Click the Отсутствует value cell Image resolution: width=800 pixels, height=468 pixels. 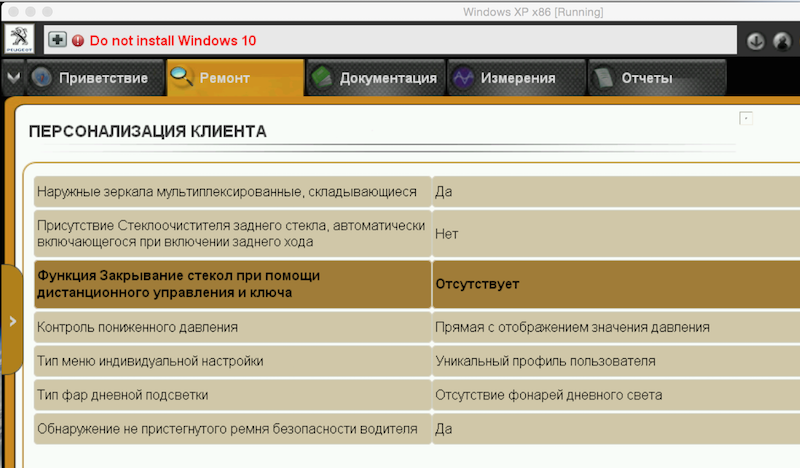[616, 284]
